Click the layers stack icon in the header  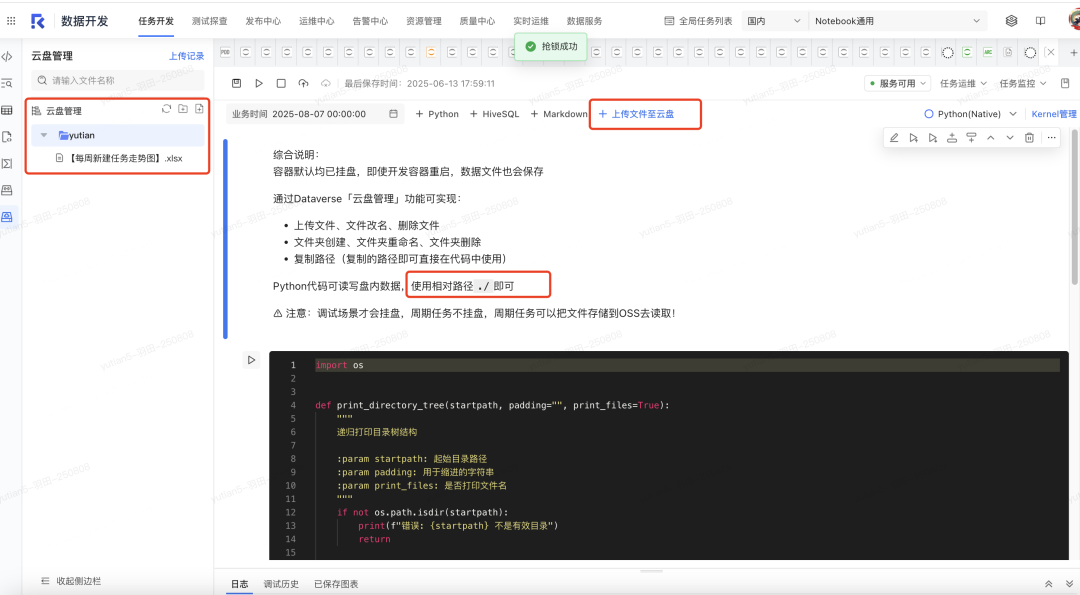pos(1011,21)
